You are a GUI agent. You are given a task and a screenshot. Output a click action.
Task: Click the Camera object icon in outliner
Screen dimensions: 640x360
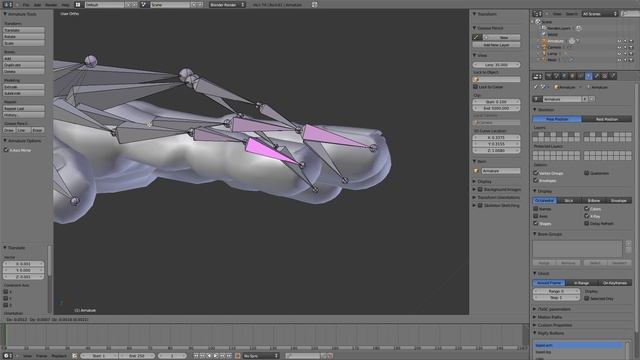point(544,47)
